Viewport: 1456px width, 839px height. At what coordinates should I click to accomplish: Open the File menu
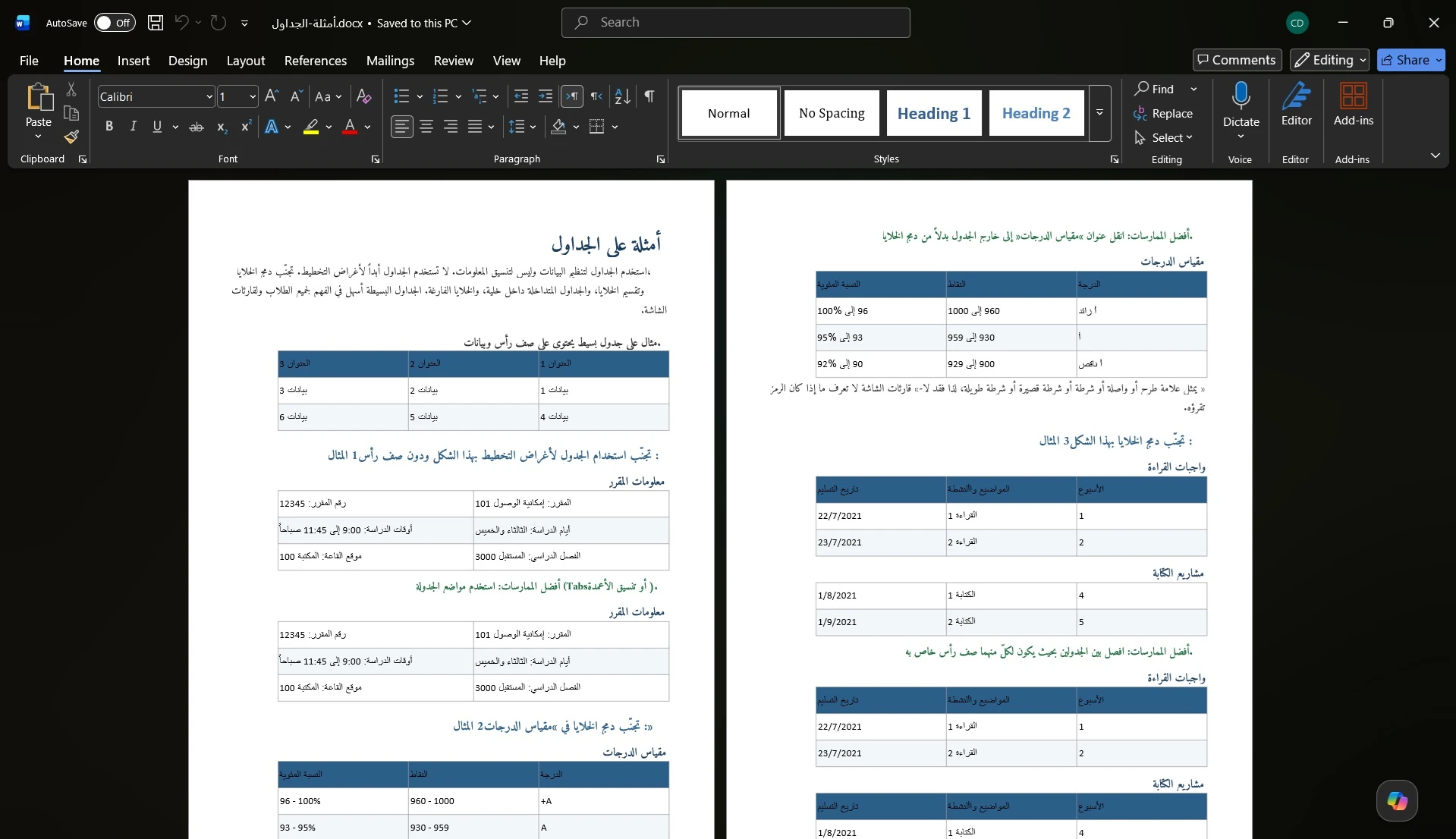click(x=29, y=61)
